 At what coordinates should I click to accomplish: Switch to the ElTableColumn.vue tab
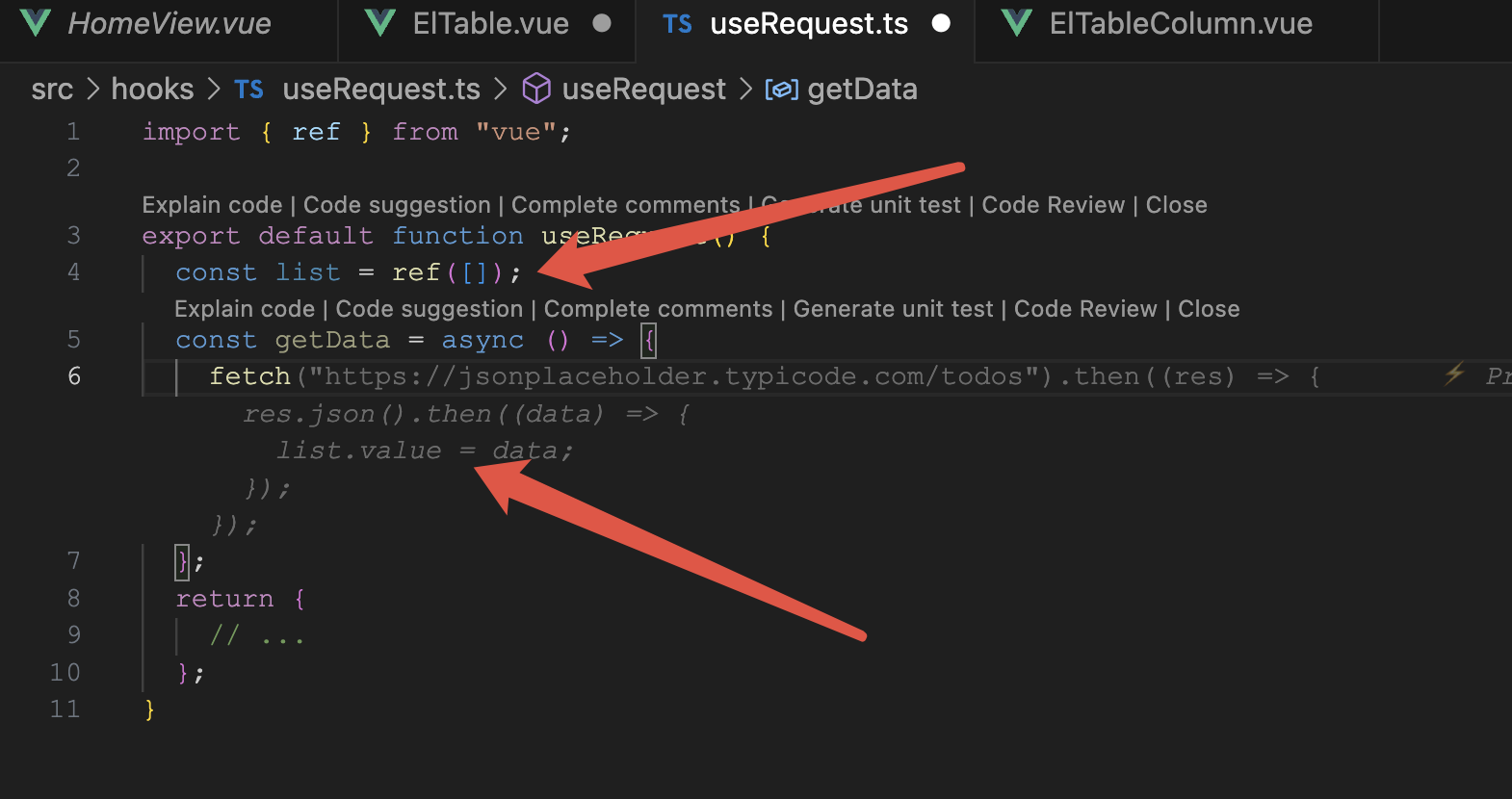1180,24
